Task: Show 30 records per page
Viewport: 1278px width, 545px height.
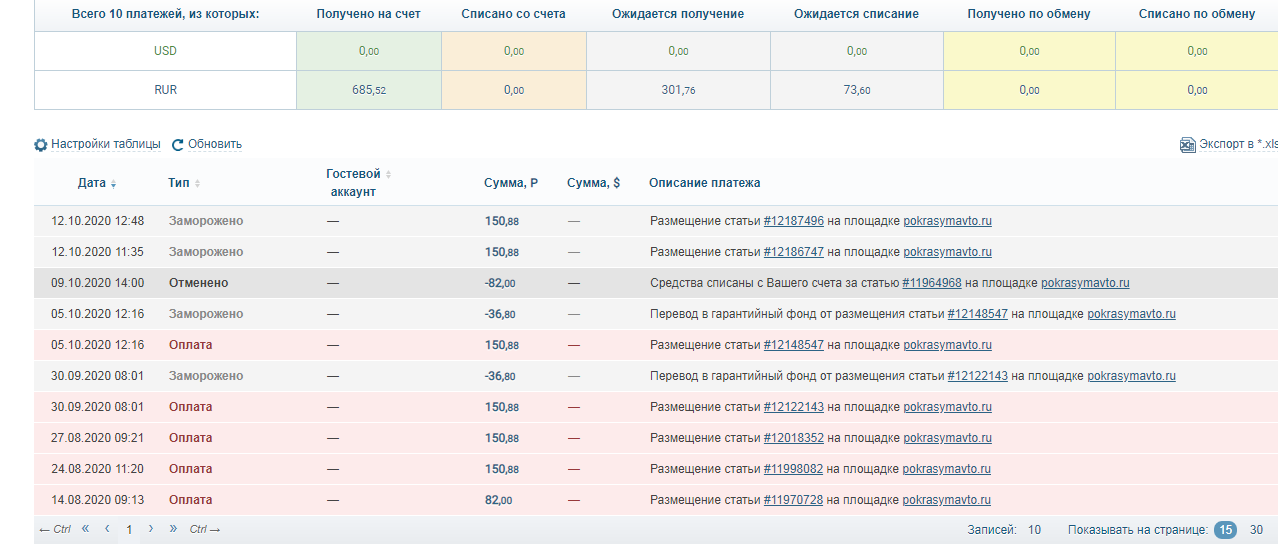Action: click(x=1257, y=530)
